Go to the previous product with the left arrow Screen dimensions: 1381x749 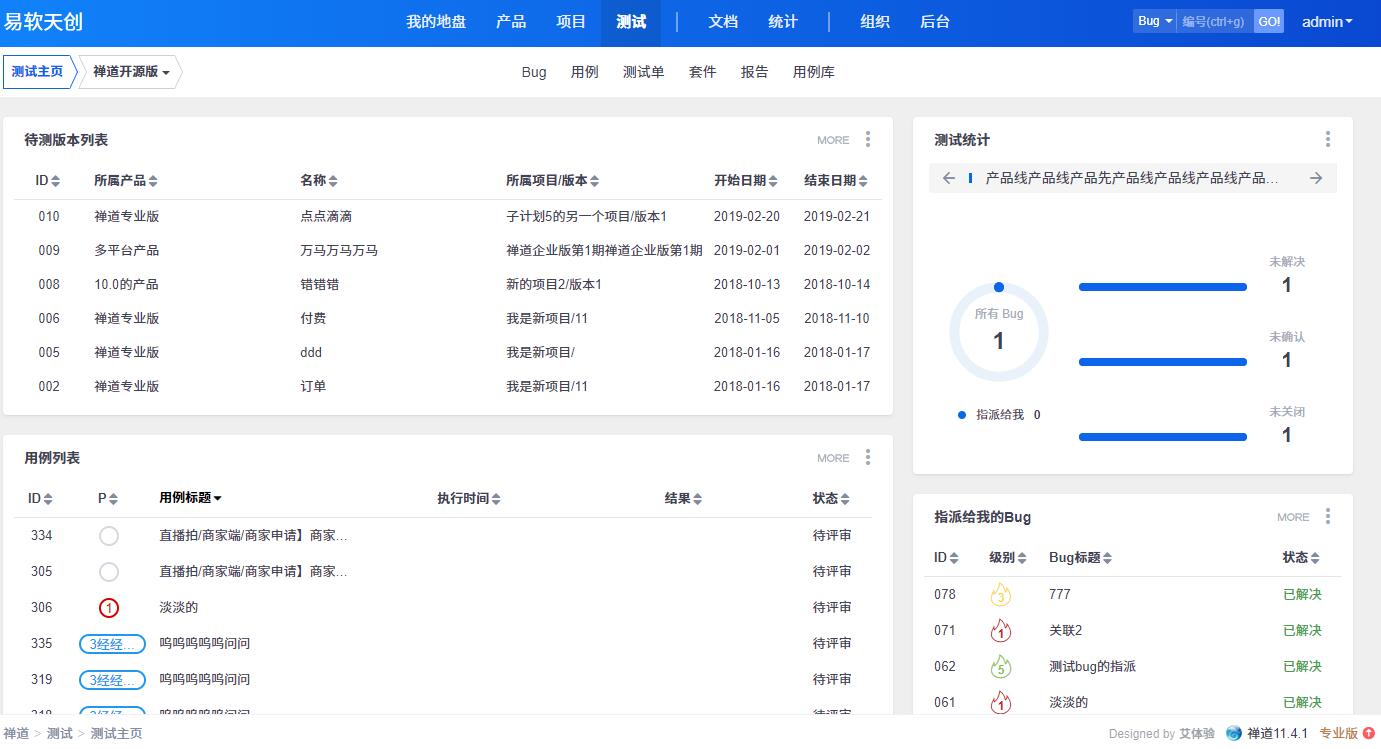(x=949, y=178)
